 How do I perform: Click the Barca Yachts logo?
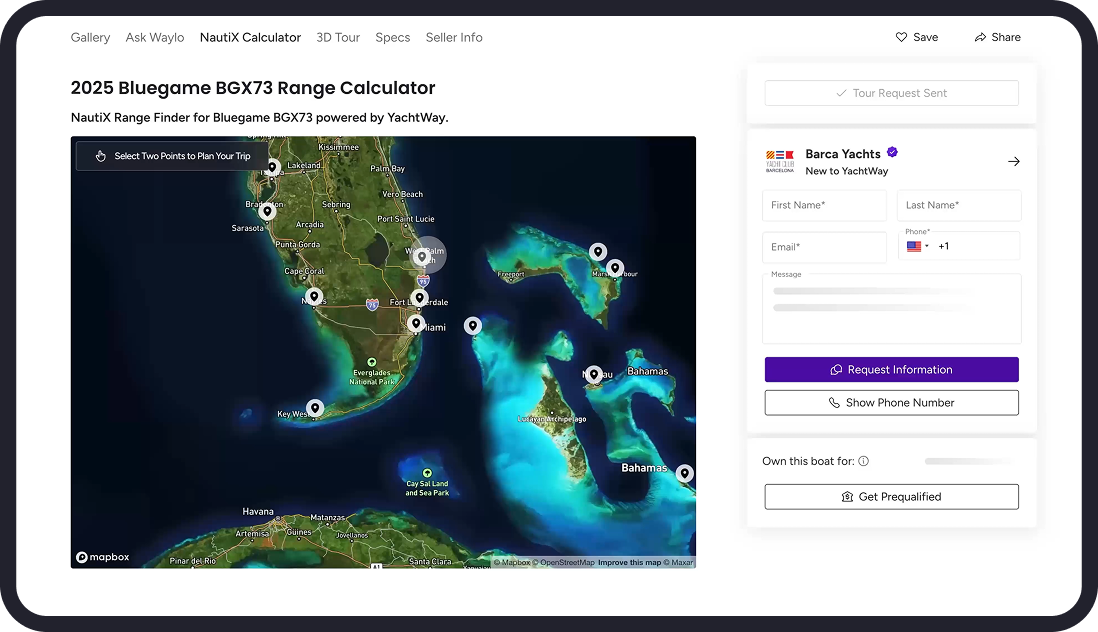pos(779,162)
